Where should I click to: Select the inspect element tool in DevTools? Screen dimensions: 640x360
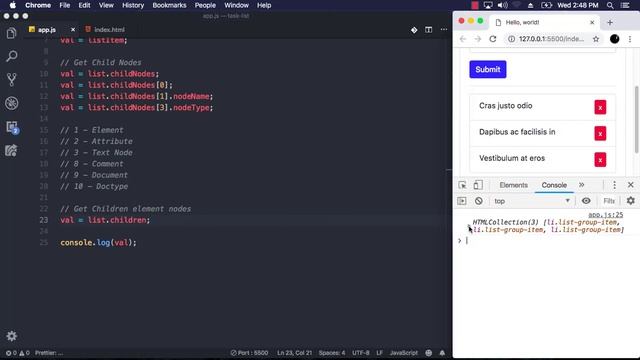462,185
